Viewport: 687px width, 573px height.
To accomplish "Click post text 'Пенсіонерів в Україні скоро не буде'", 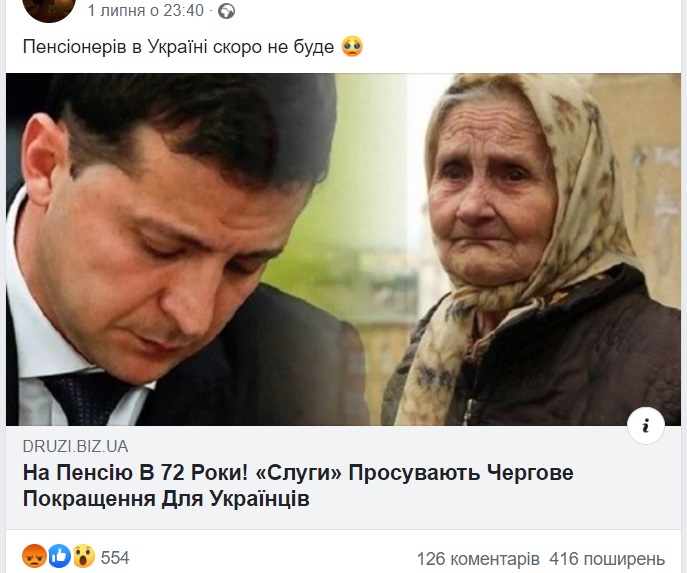I will (178, 47).
